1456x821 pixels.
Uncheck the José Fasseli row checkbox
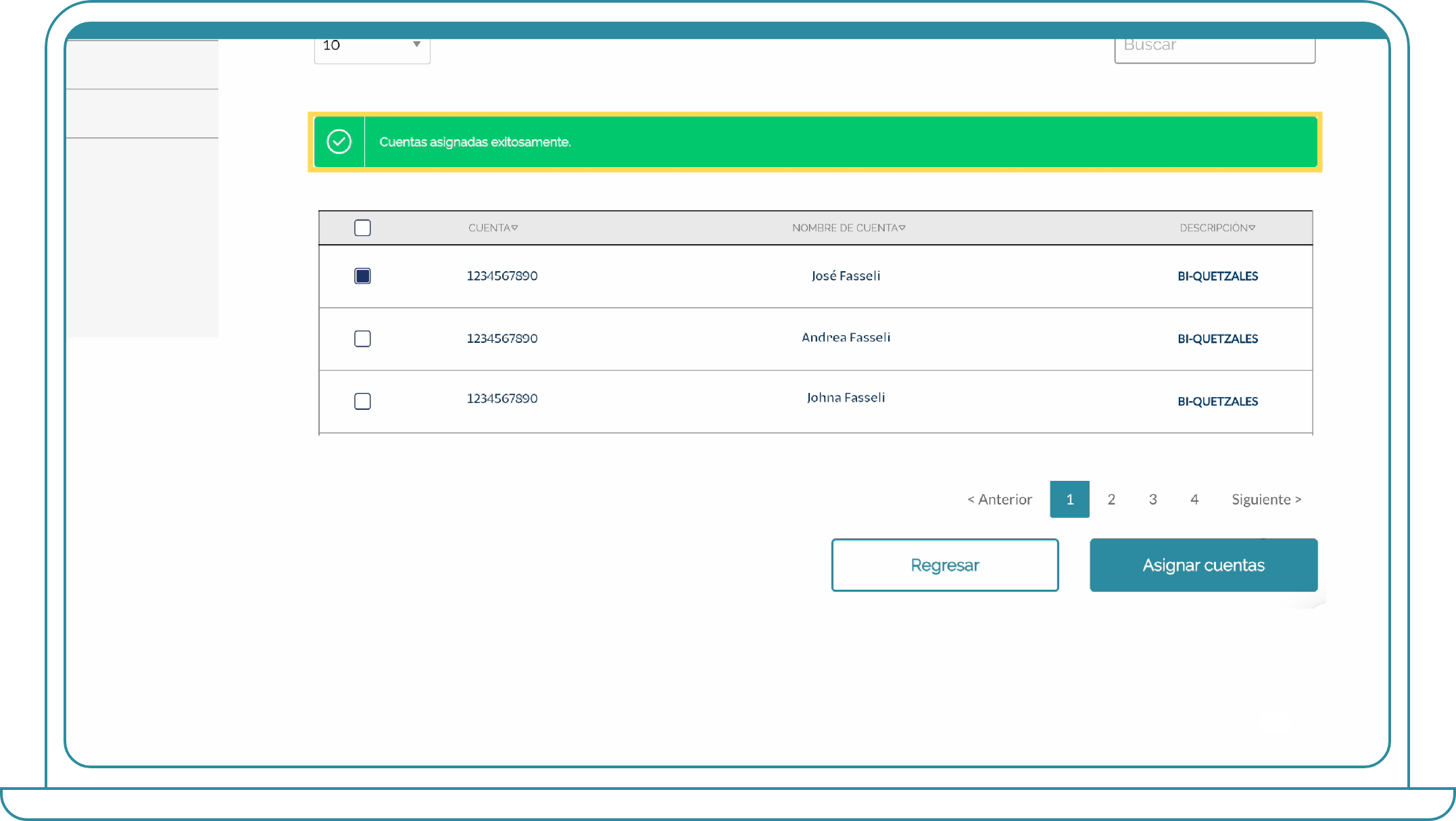click(362, 276)
